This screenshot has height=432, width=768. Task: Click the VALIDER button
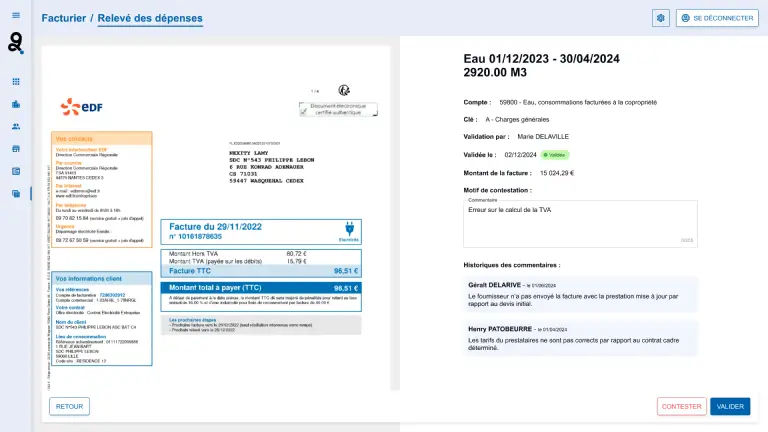730,407
